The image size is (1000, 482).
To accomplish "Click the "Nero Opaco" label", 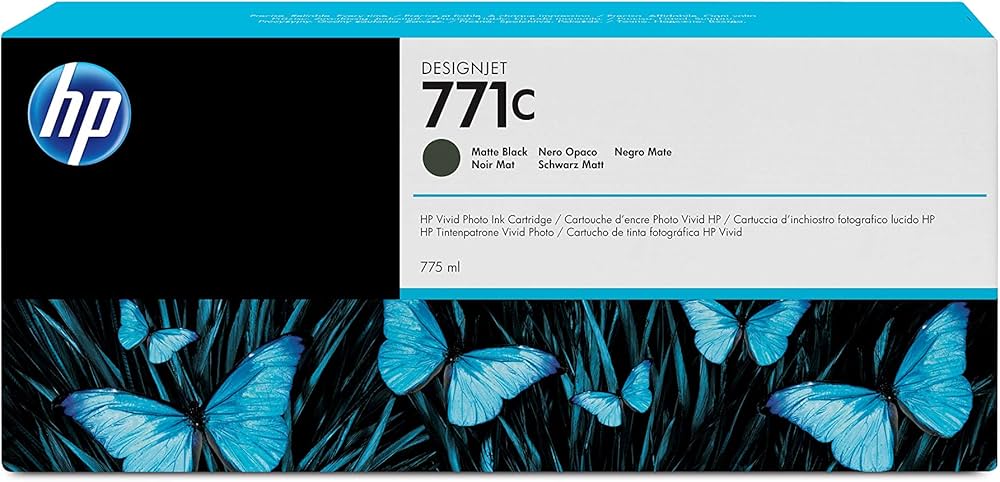I will pos(568,152).
